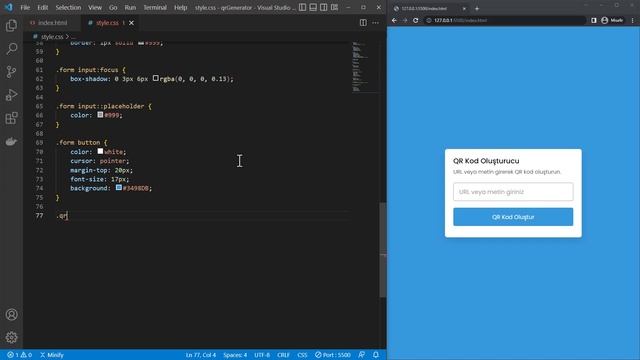This screenshot has width=640, height=360.
Task: Split the editor right
Action: (363, 23)
